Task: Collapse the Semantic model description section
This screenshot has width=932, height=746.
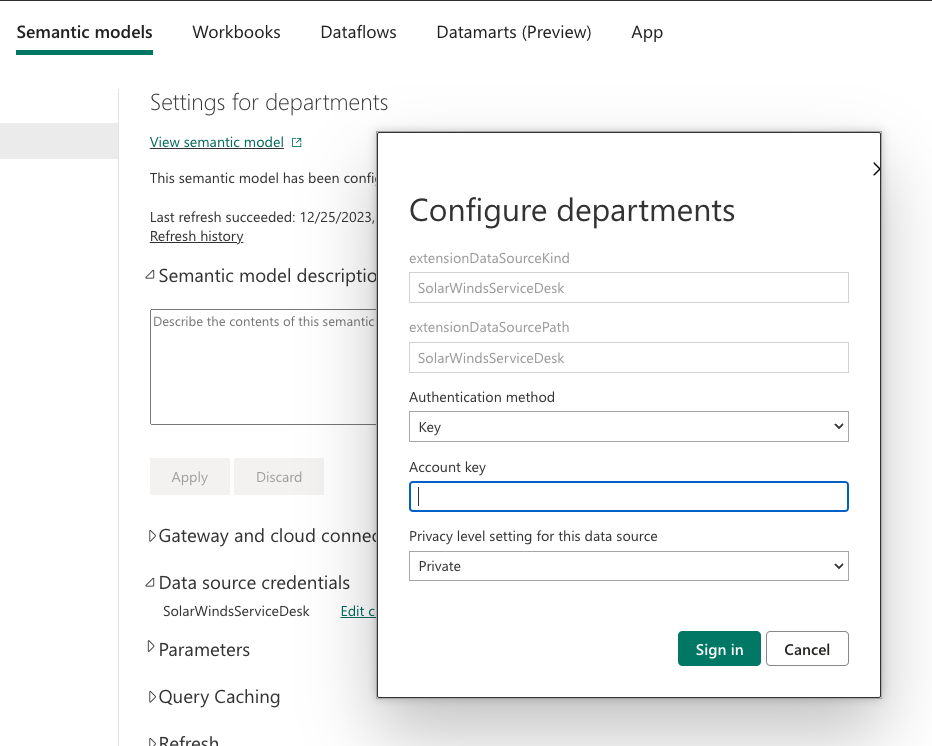Action: tap(150, 275)
